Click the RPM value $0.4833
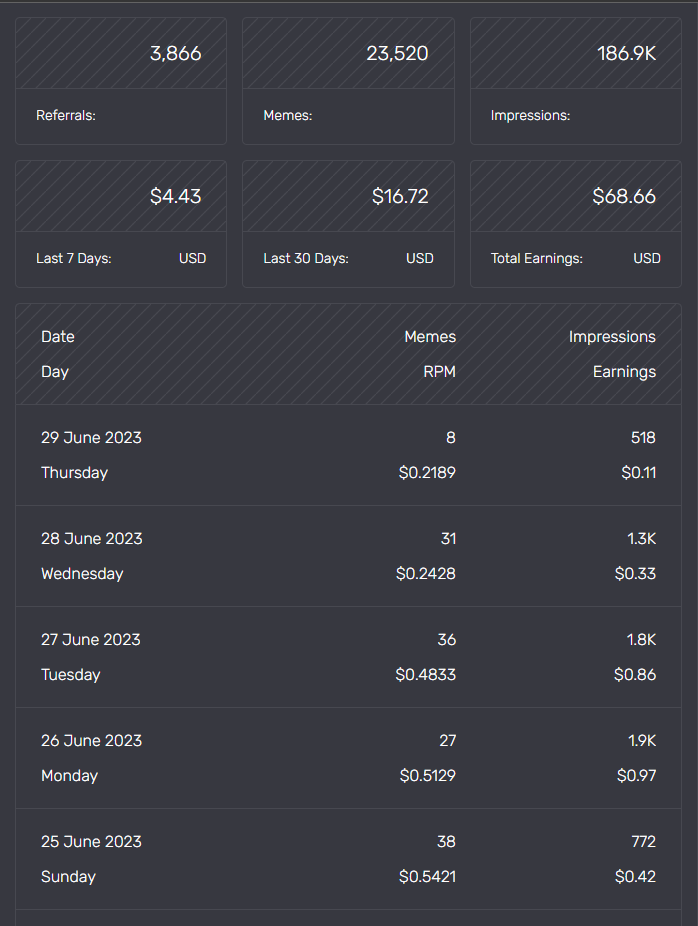The image size is (698, 926). pos(425,675)
